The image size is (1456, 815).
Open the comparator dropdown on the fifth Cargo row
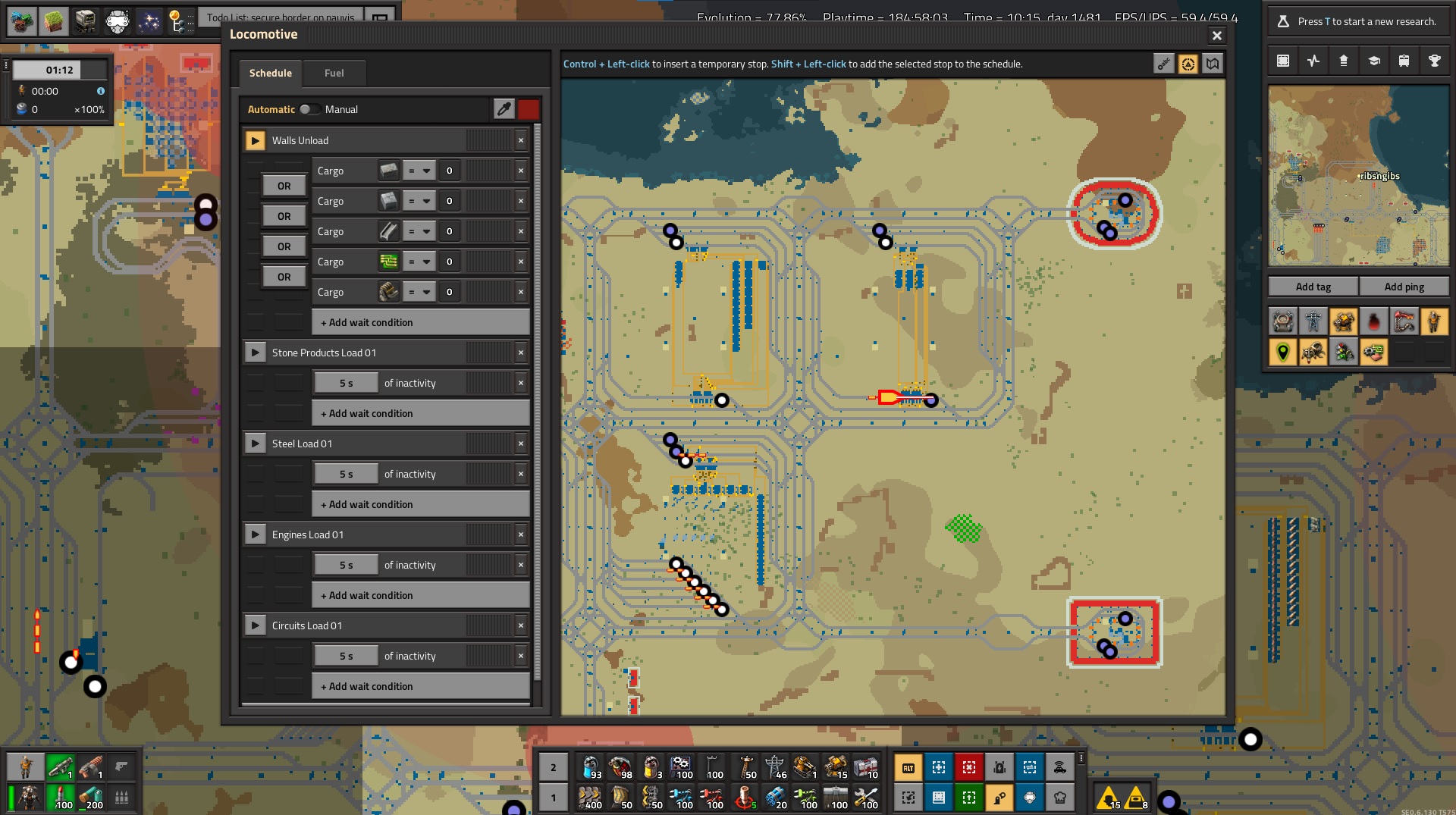coord(419,292)
